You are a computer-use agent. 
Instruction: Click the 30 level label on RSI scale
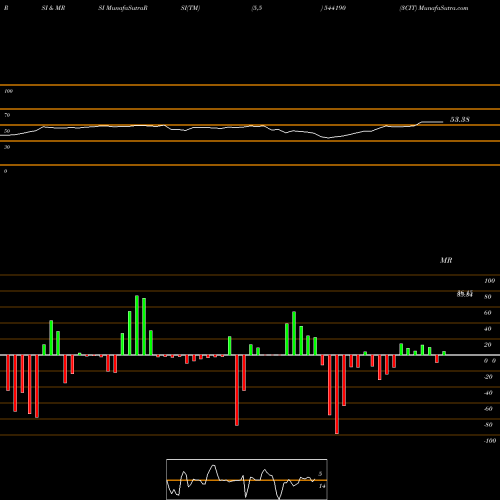pos(7,147)
